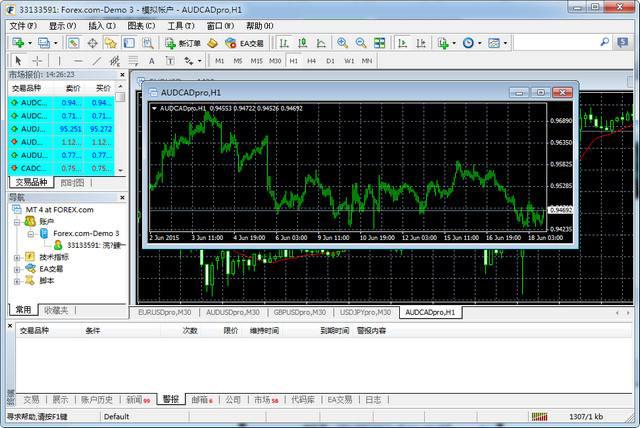Select the text label 'A' tool
The width and height of the screenshot is (640, 428).
(154, 61)
